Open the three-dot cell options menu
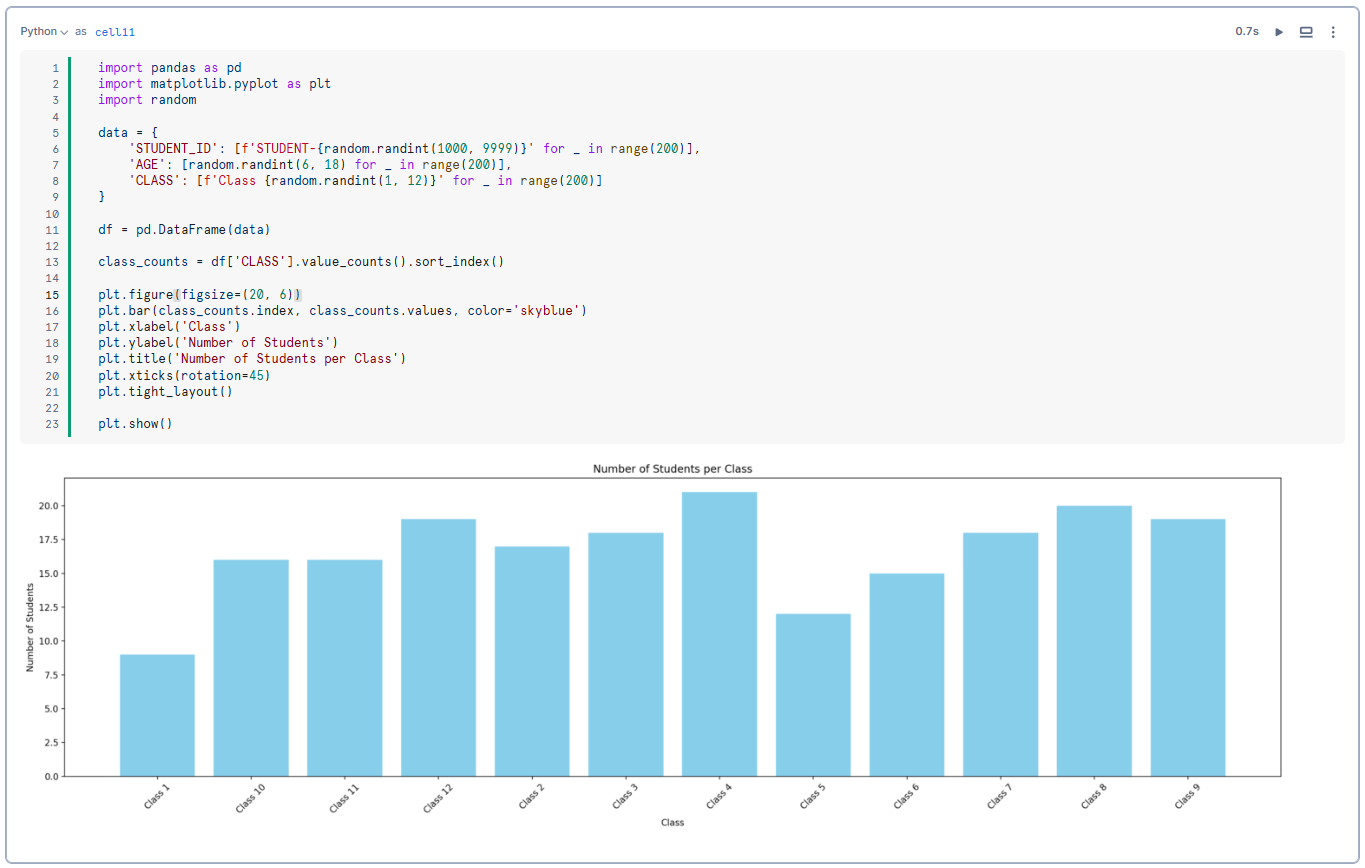This screenshot has width=1365, height=868. coord(1332,32)
